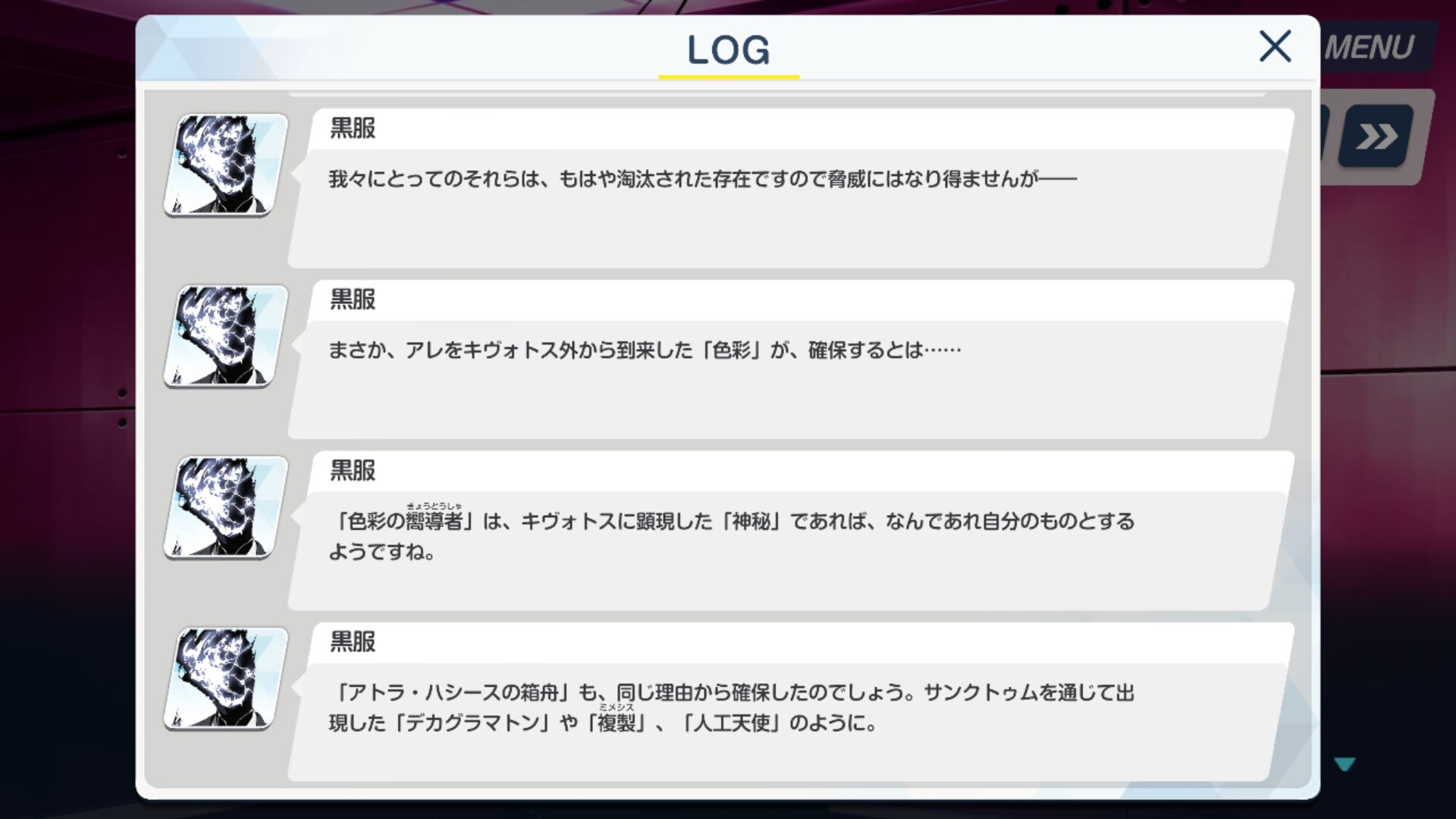Select the fourth 黒服 character portrait
1456x819 pixels.
coord(226,679)
